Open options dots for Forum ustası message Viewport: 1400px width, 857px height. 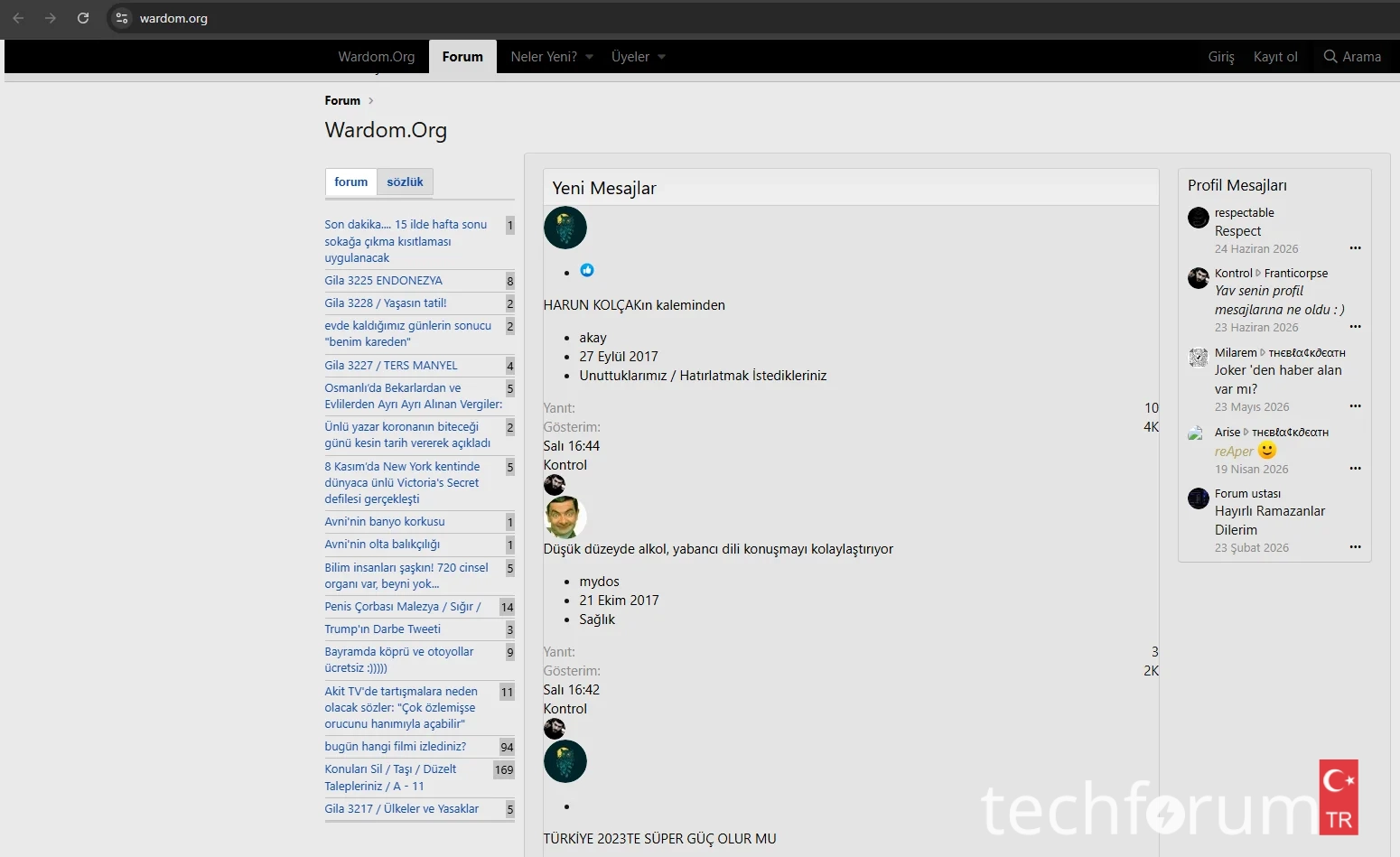click(x=1355, y=547)
